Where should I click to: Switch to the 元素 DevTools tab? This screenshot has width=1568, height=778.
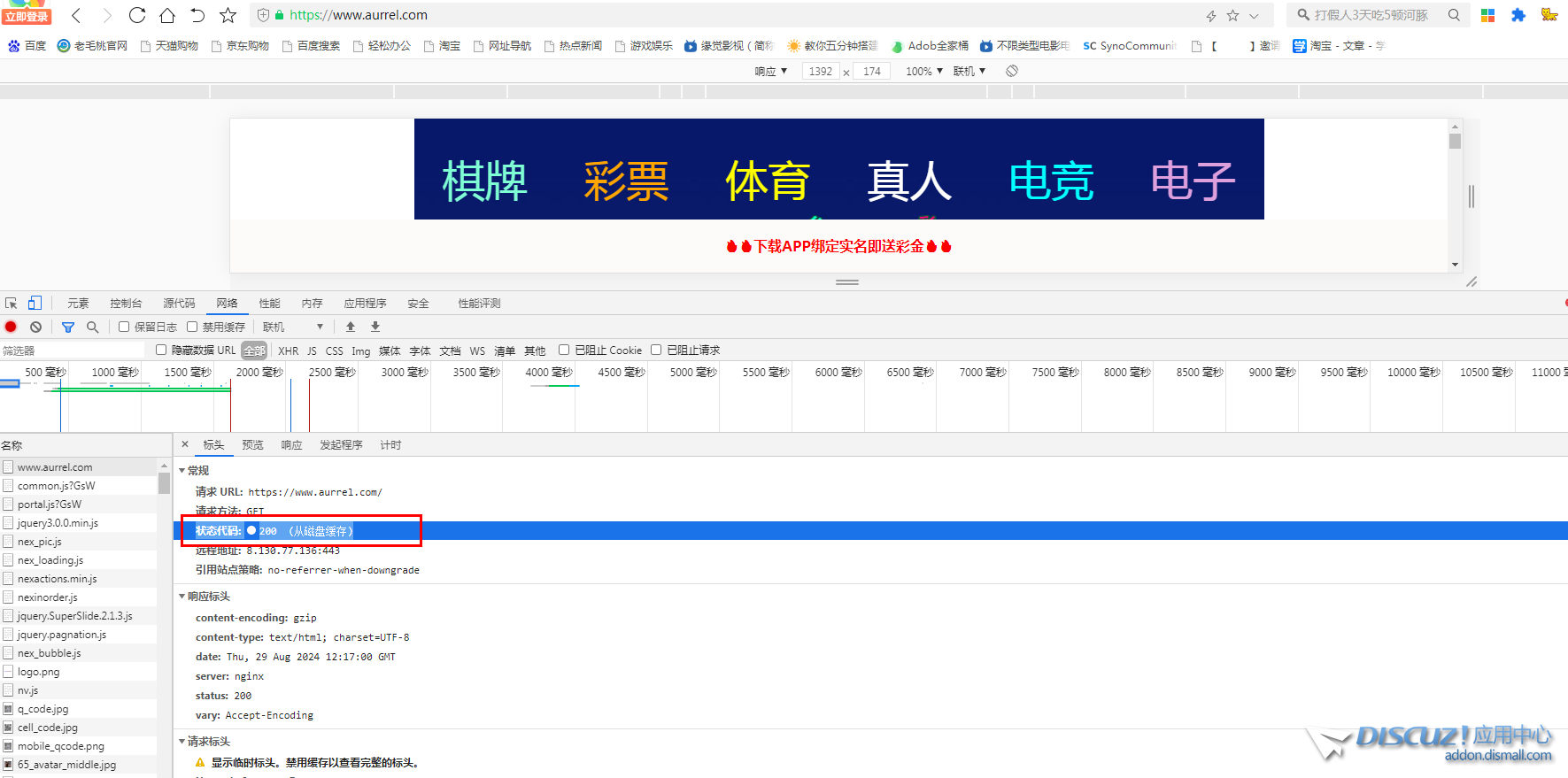tap(78, 303)
